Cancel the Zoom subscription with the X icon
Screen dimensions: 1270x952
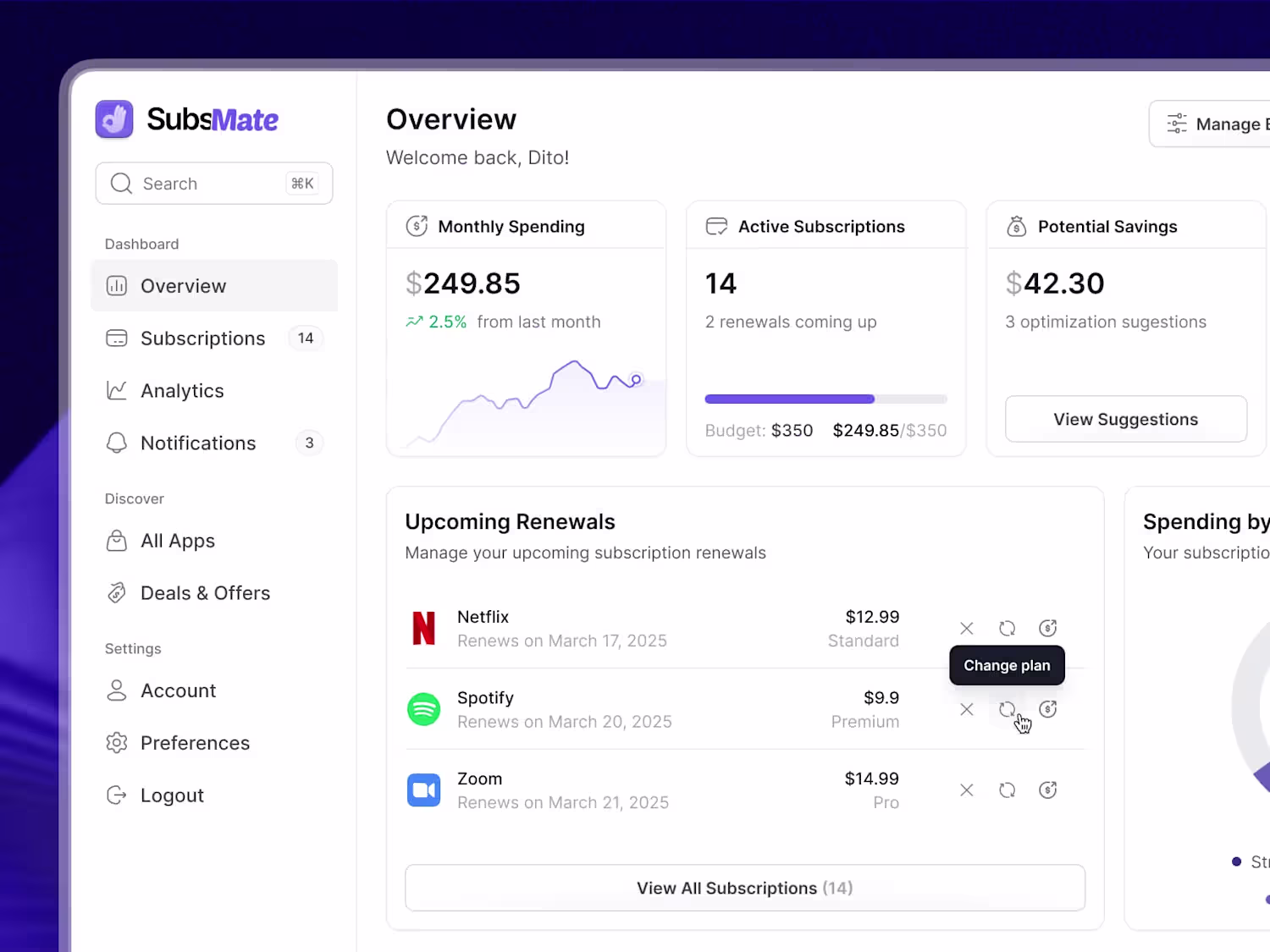[967, 790]
